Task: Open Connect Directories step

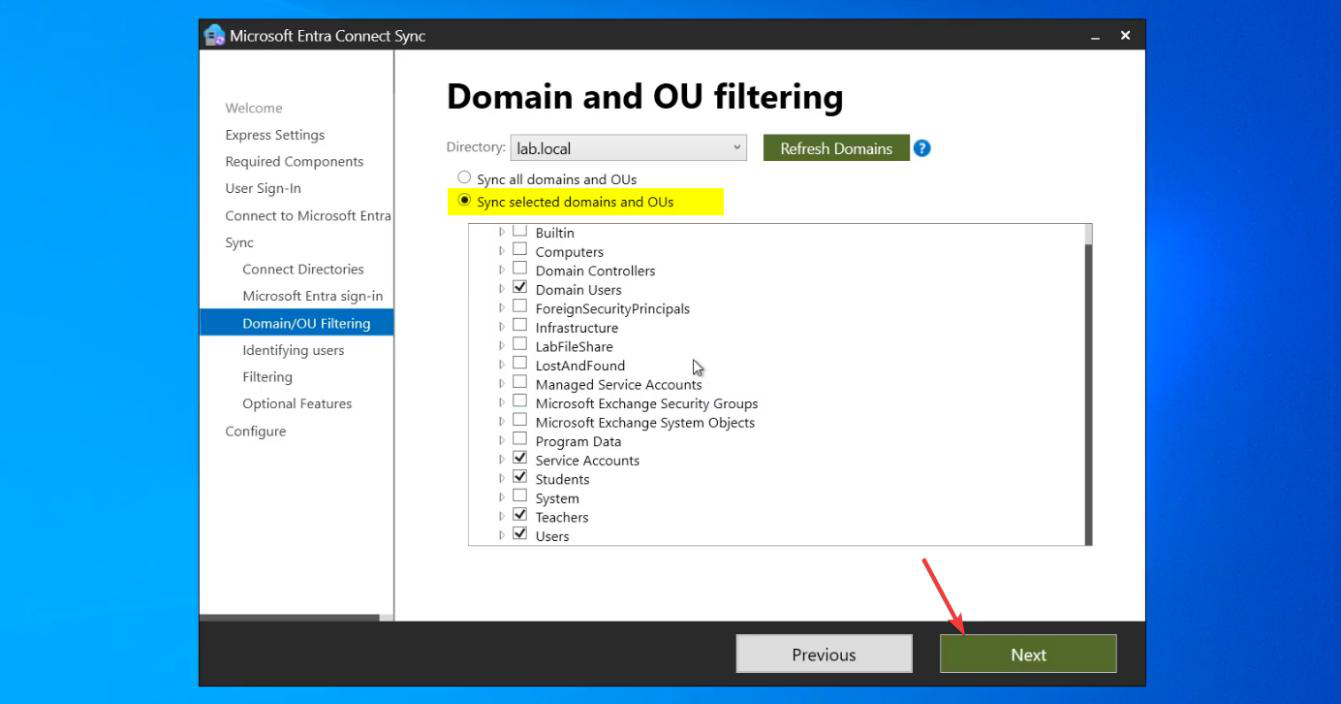Action: click(x=303, y=269)
